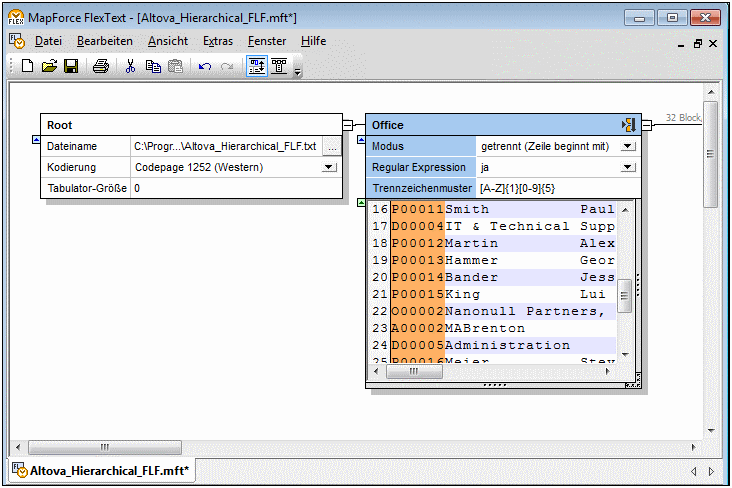Screen dimensions: 732x488
Task: Click the Trennzeichenmuster pattern field
Action: click(556, 188)
